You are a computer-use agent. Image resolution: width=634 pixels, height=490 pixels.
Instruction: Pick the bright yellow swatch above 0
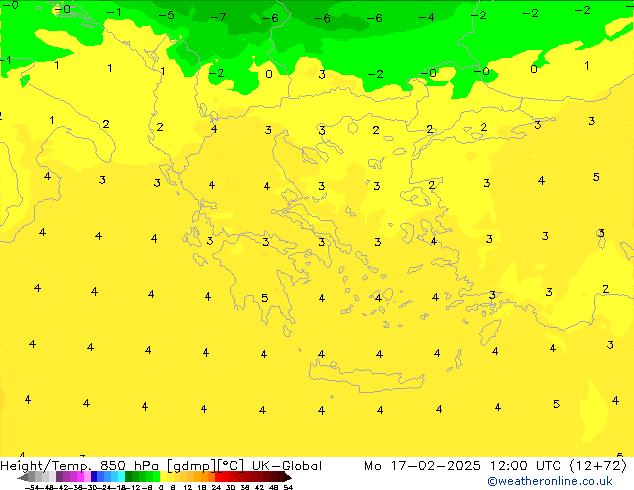(x=163, y=476)
